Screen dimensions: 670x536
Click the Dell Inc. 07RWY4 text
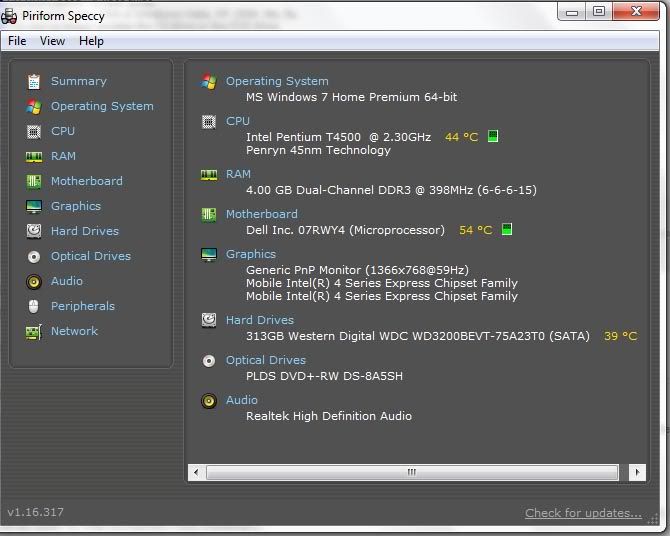345,230
